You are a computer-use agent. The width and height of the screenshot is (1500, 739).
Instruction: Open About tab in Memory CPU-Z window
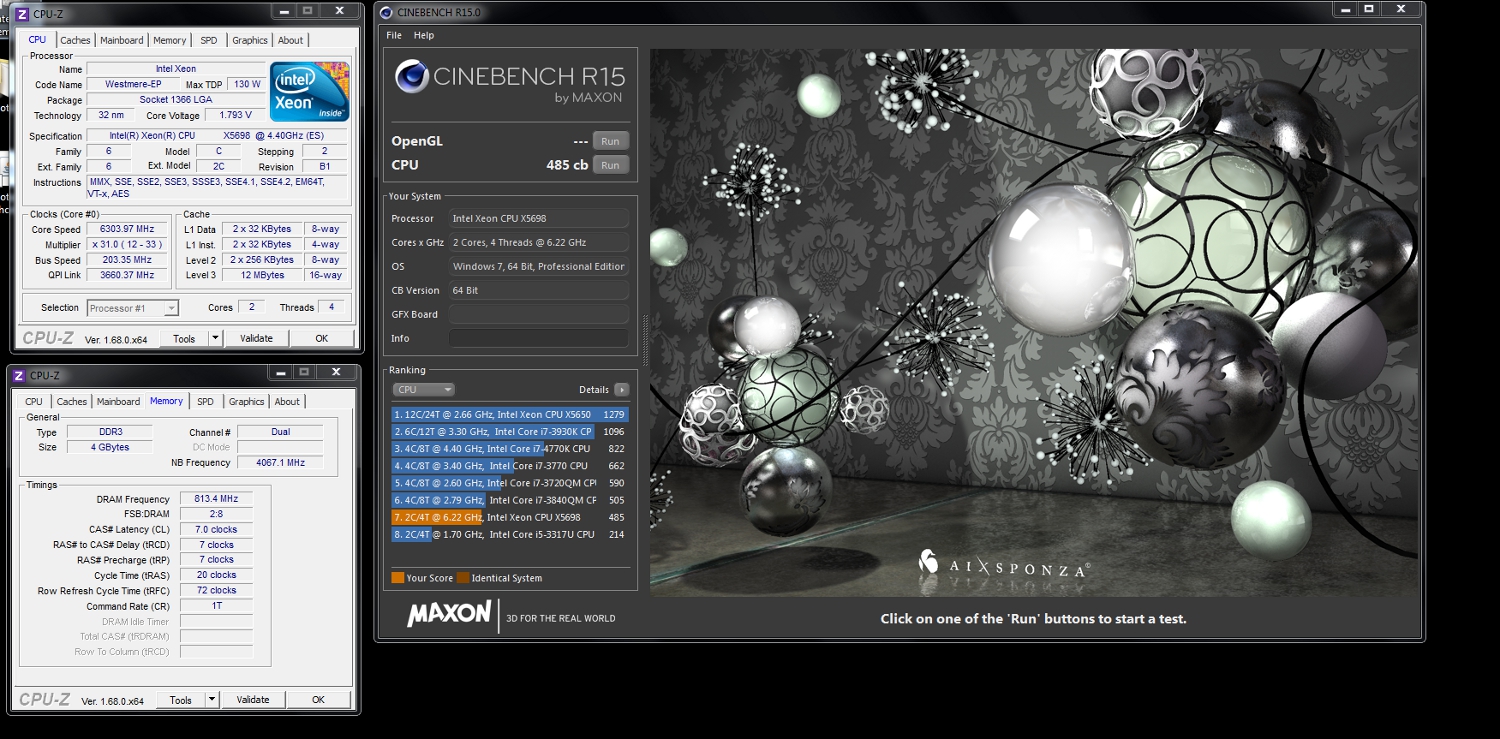pos(287,401)
